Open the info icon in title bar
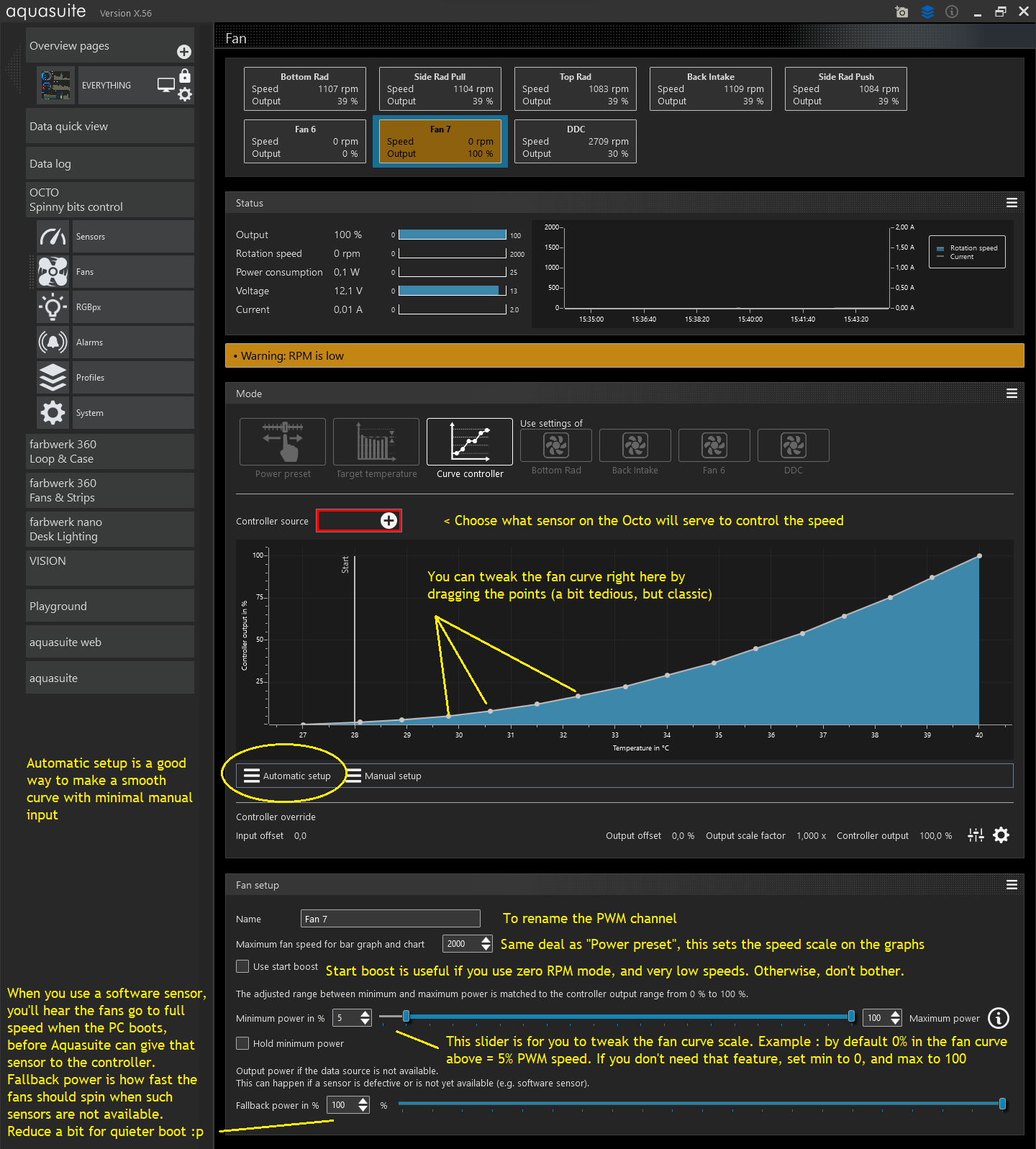Screen dimensions: 1036x1149 [x=952, y=12]
